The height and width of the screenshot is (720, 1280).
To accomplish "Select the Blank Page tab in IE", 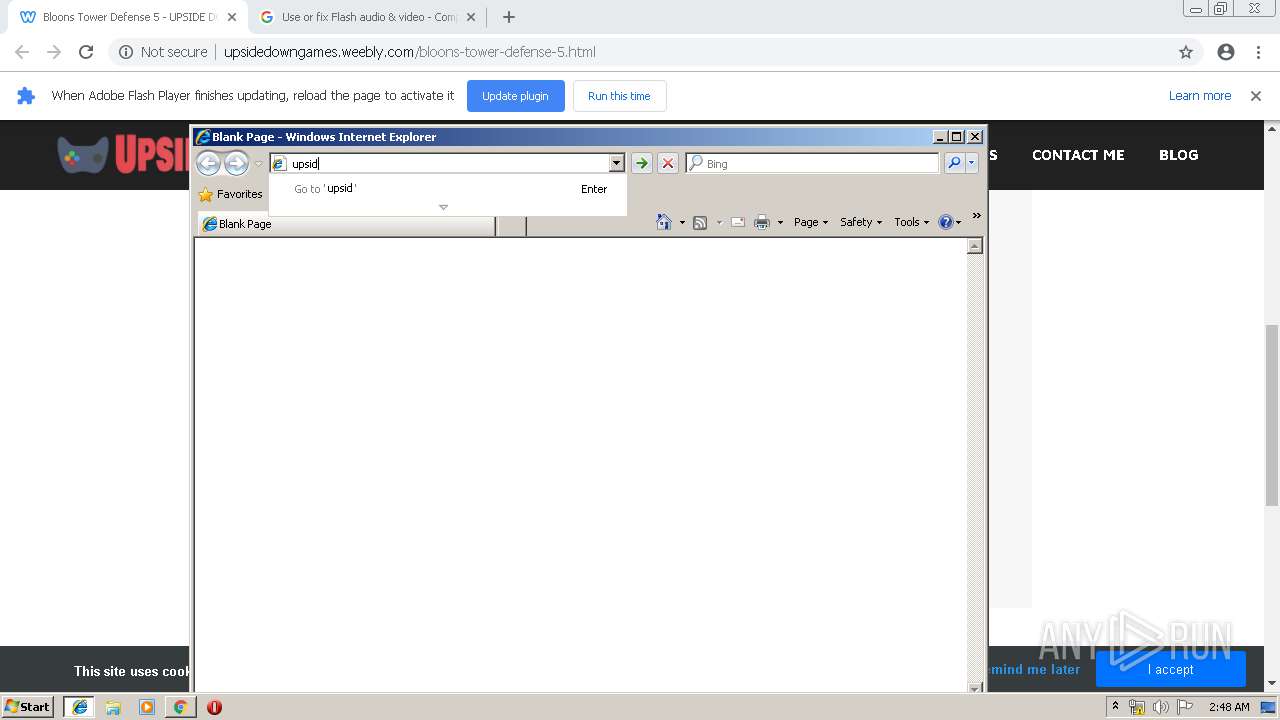I will (x=346, y=224).
